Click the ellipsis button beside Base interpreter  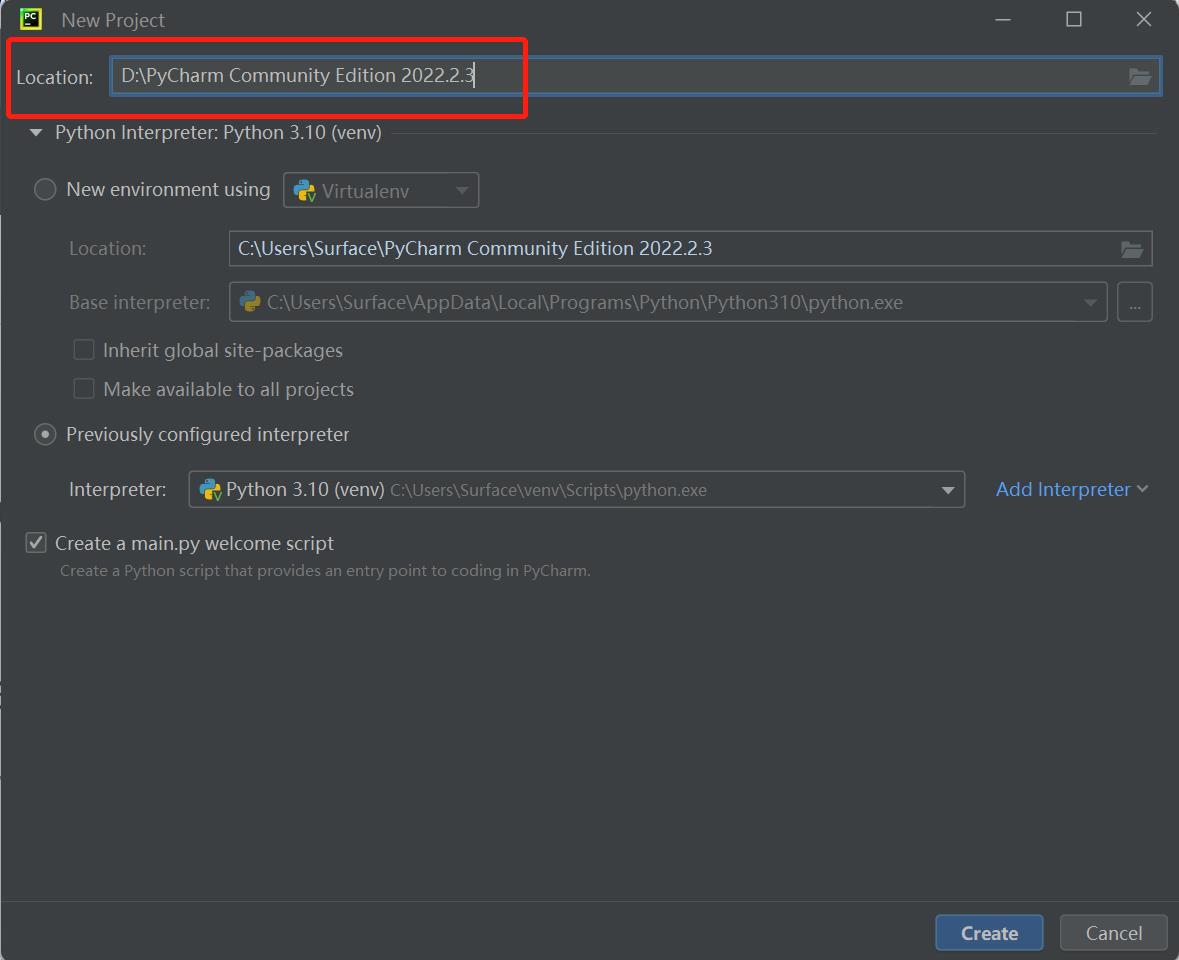coord(1134,303)
